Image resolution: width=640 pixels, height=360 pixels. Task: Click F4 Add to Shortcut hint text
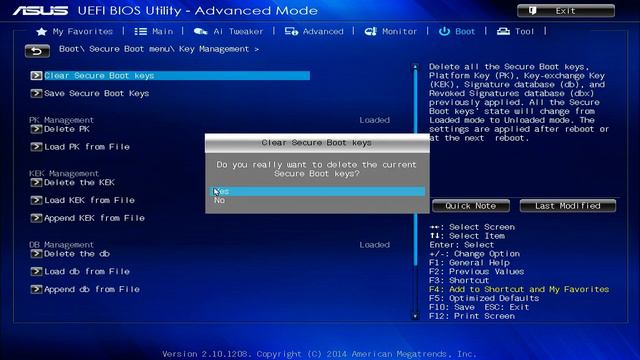[519, 289]
